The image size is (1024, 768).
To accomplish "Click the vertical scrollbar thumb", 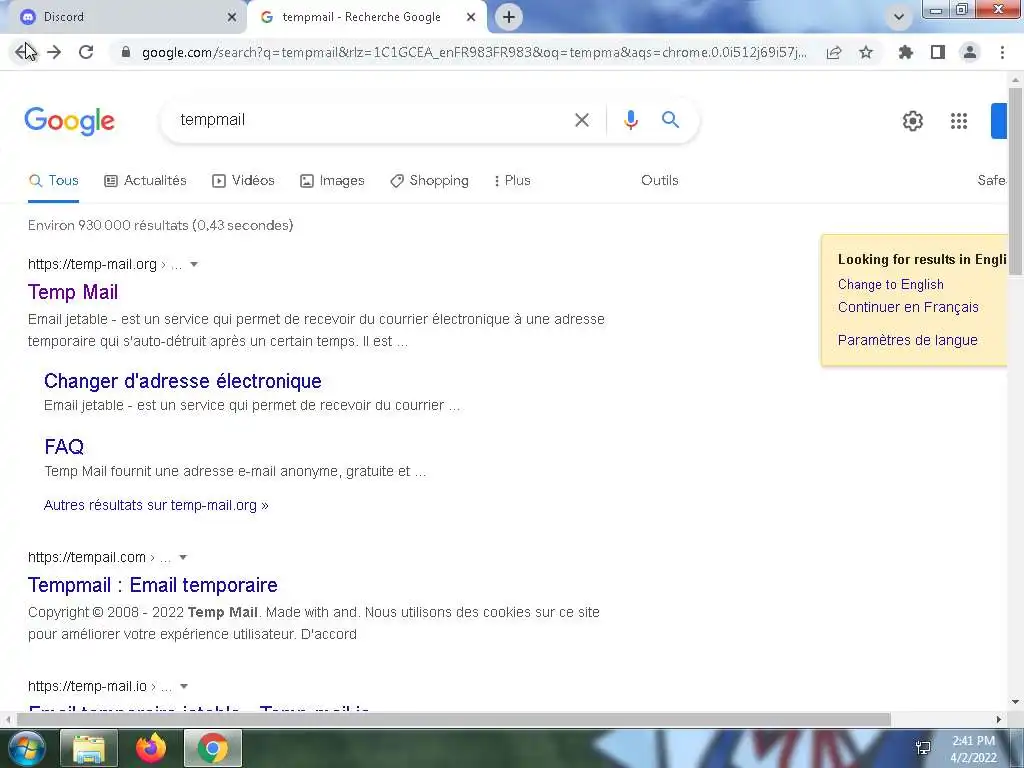I will pos(1016,183).
